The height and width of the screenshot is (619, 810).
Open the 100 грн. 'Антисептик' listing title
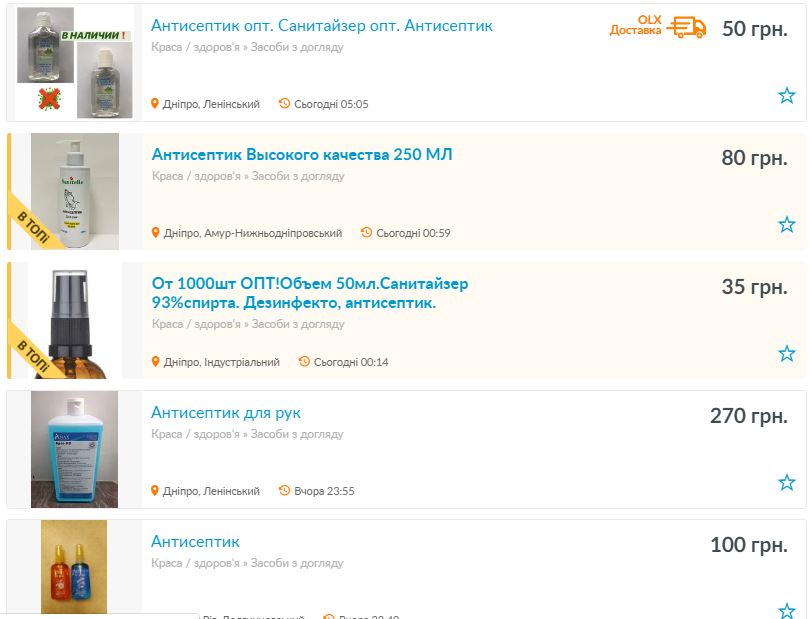pos(195,542)
